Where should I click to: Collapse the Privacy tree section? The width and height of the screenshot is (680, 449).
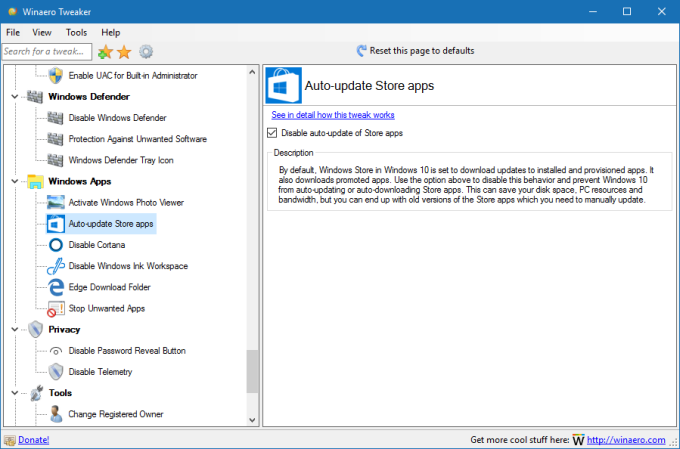tap(14, 329)
